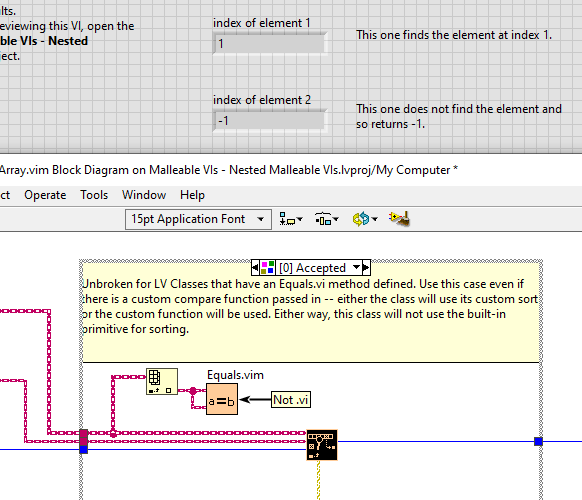582x500 pixels.
Task: Open the Help menu
Action: coord(192,195)
